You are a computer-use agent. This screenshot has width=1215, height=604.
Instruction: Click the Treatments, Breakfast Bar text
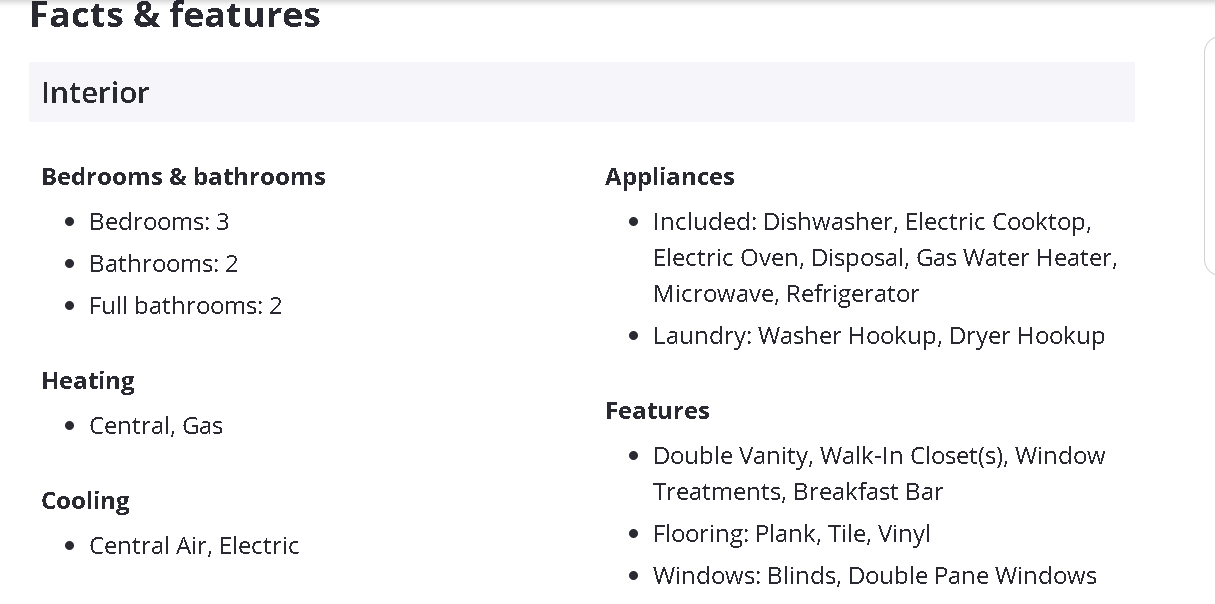coord(797,492)
